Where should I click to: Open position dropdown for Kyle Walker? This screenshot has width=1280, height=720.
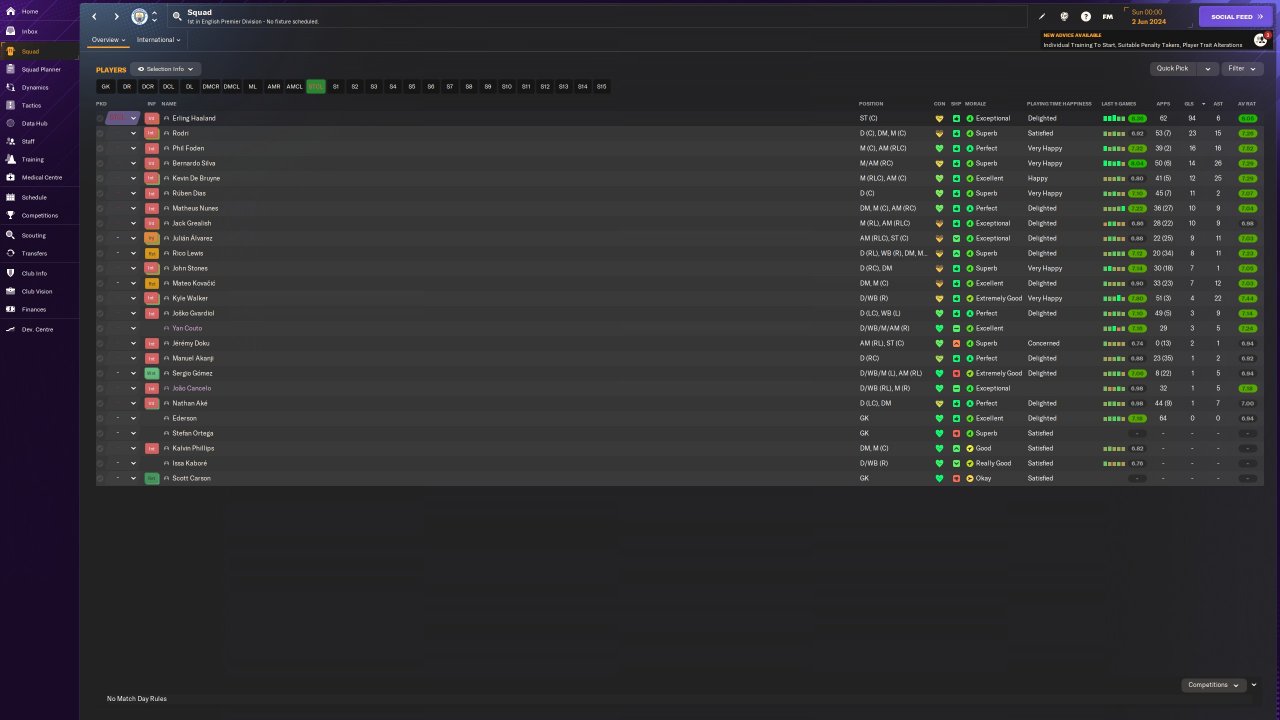coord(133,298)
